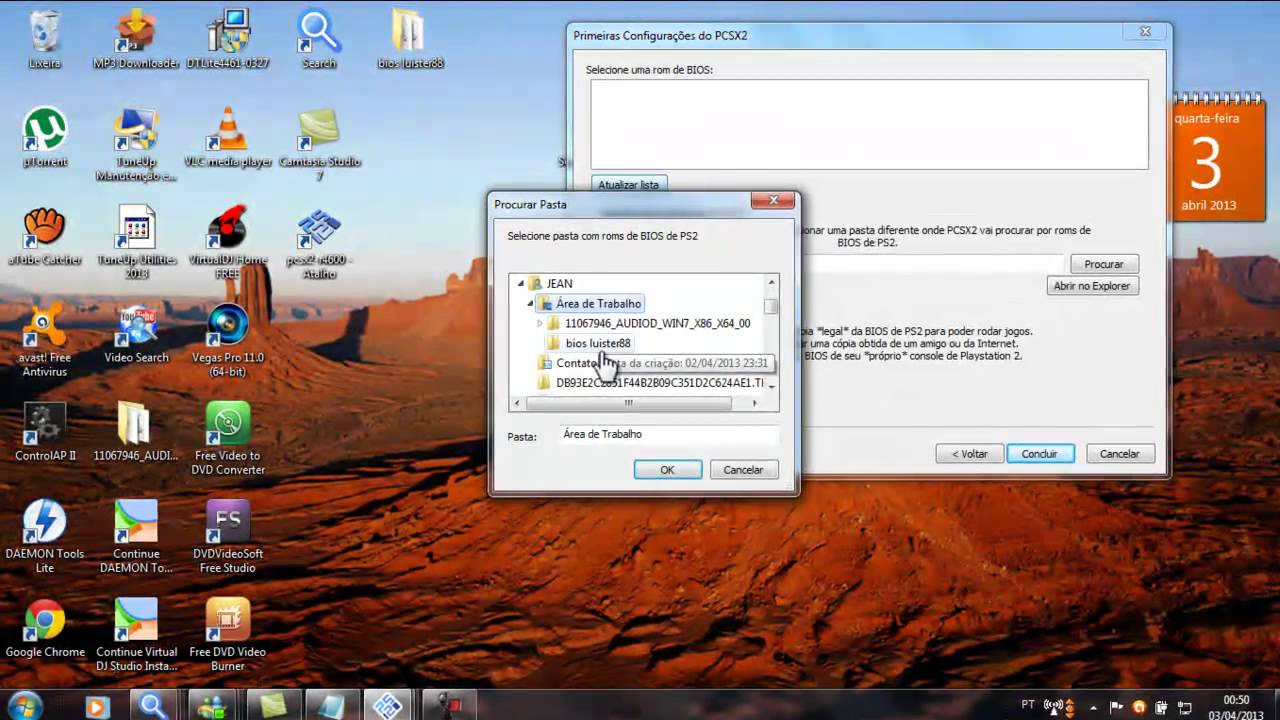
Task: Launch Free DVD Video Burner shortcut
Action: (x=228, y=635)
